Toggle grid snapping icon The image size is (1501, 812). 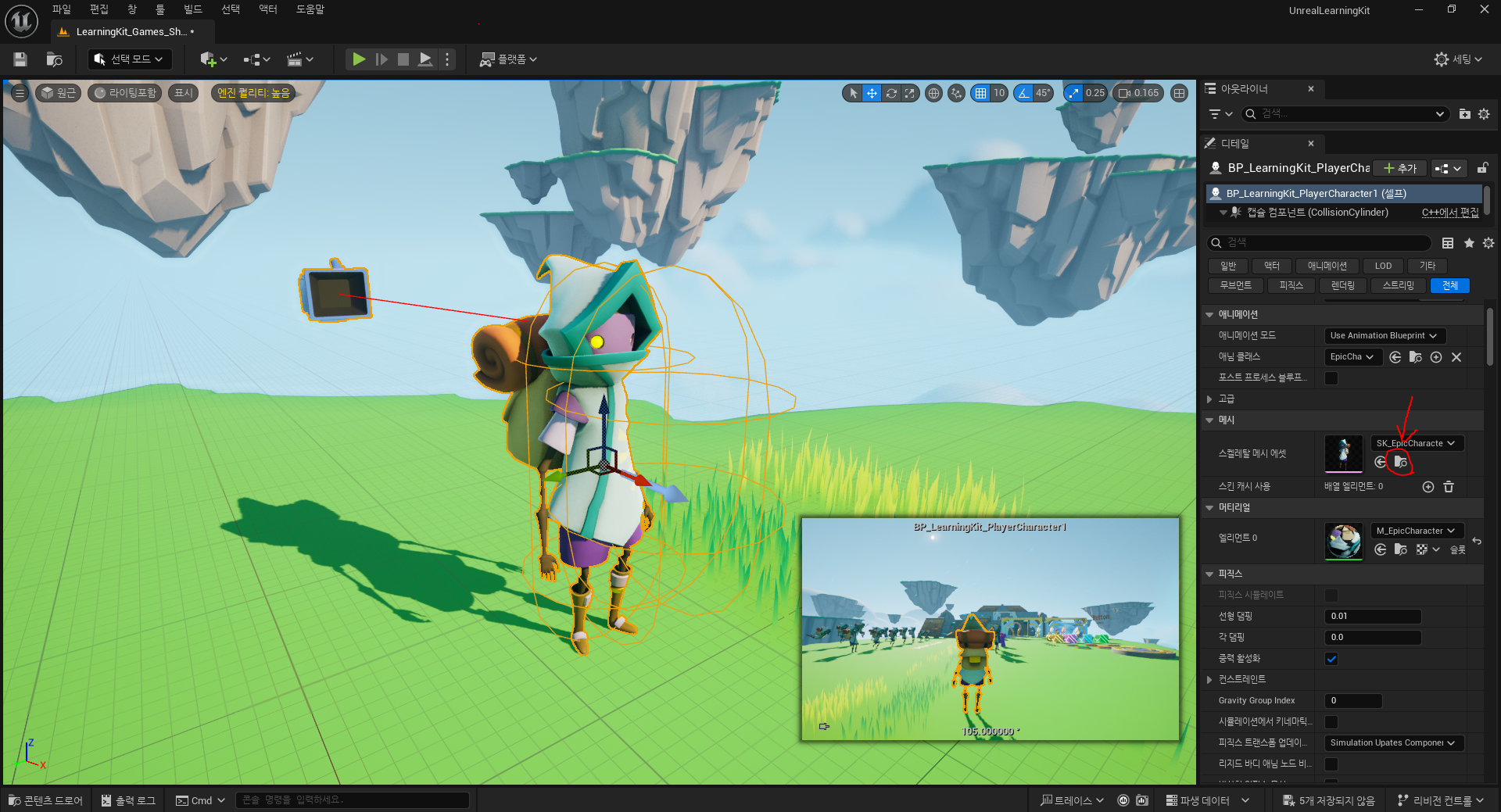(980, 93)
